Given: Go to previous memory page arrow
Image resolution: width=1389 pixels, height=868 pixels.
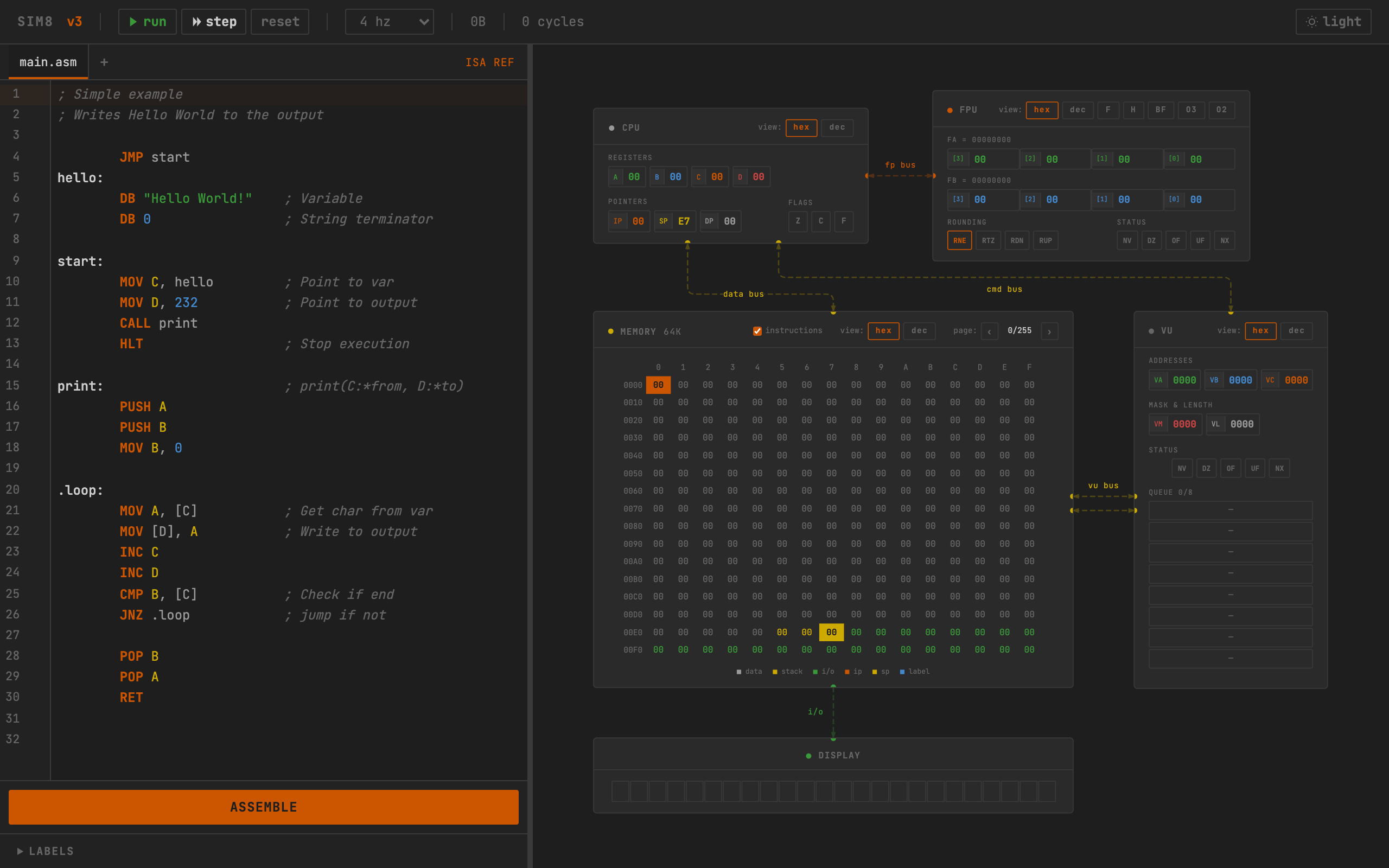Looking at the screenshot, I should [x=990, y=331].
